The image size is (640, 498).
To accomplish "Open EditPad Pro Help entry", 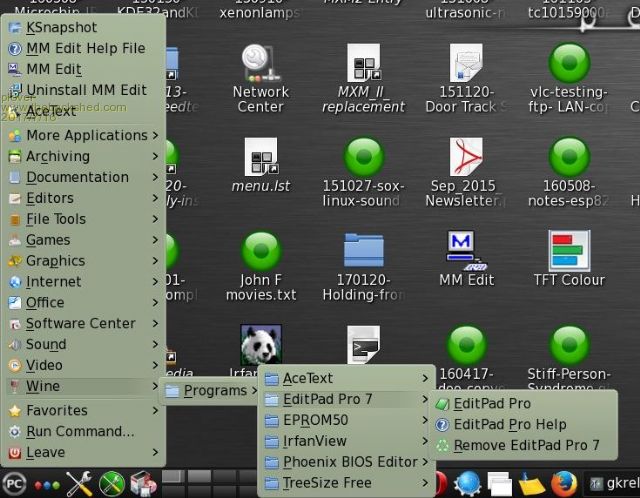I will (509, 424).
